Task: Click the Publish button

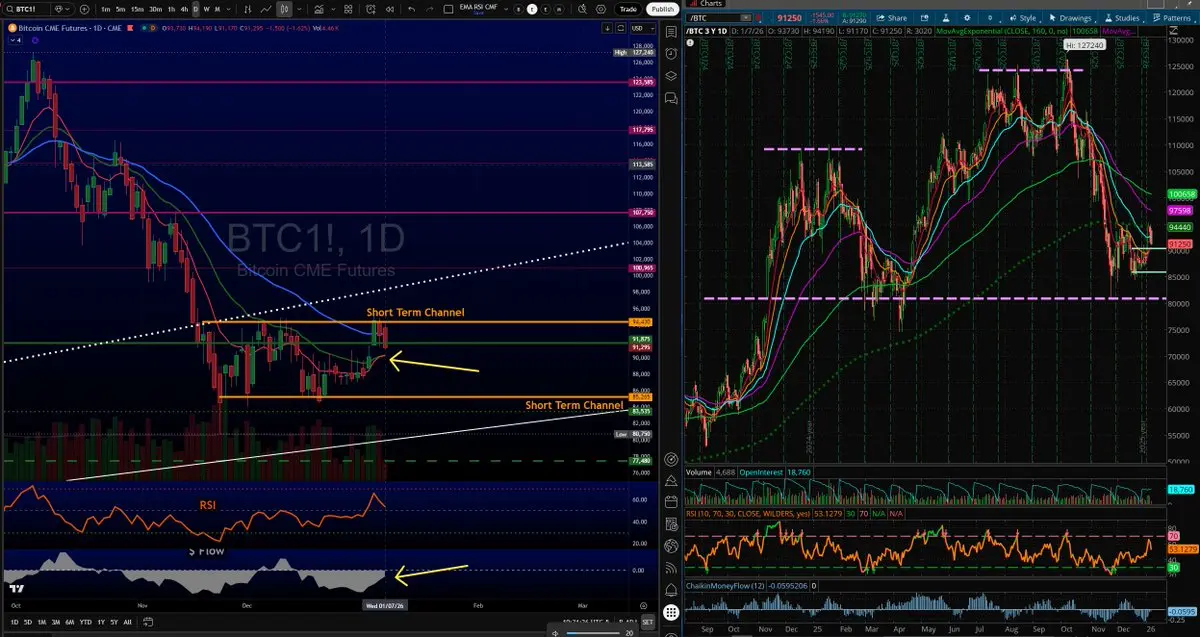Action: click(663, 9)
